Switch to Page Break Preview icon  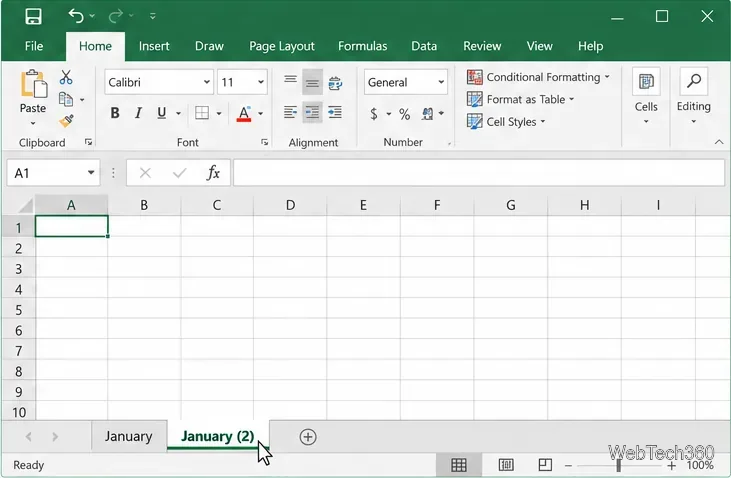[x=545, y=465]
